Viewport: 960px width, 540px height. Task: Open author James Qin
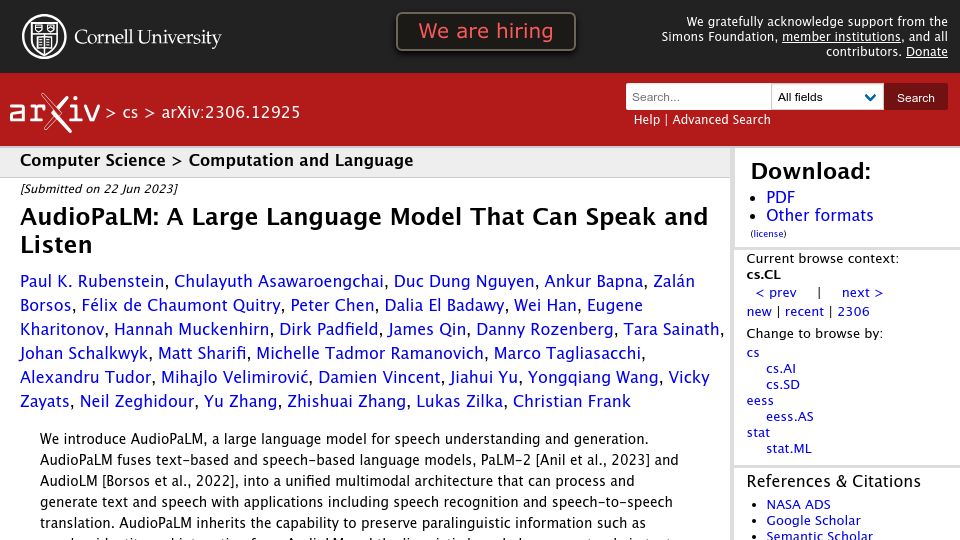(427, 329)
